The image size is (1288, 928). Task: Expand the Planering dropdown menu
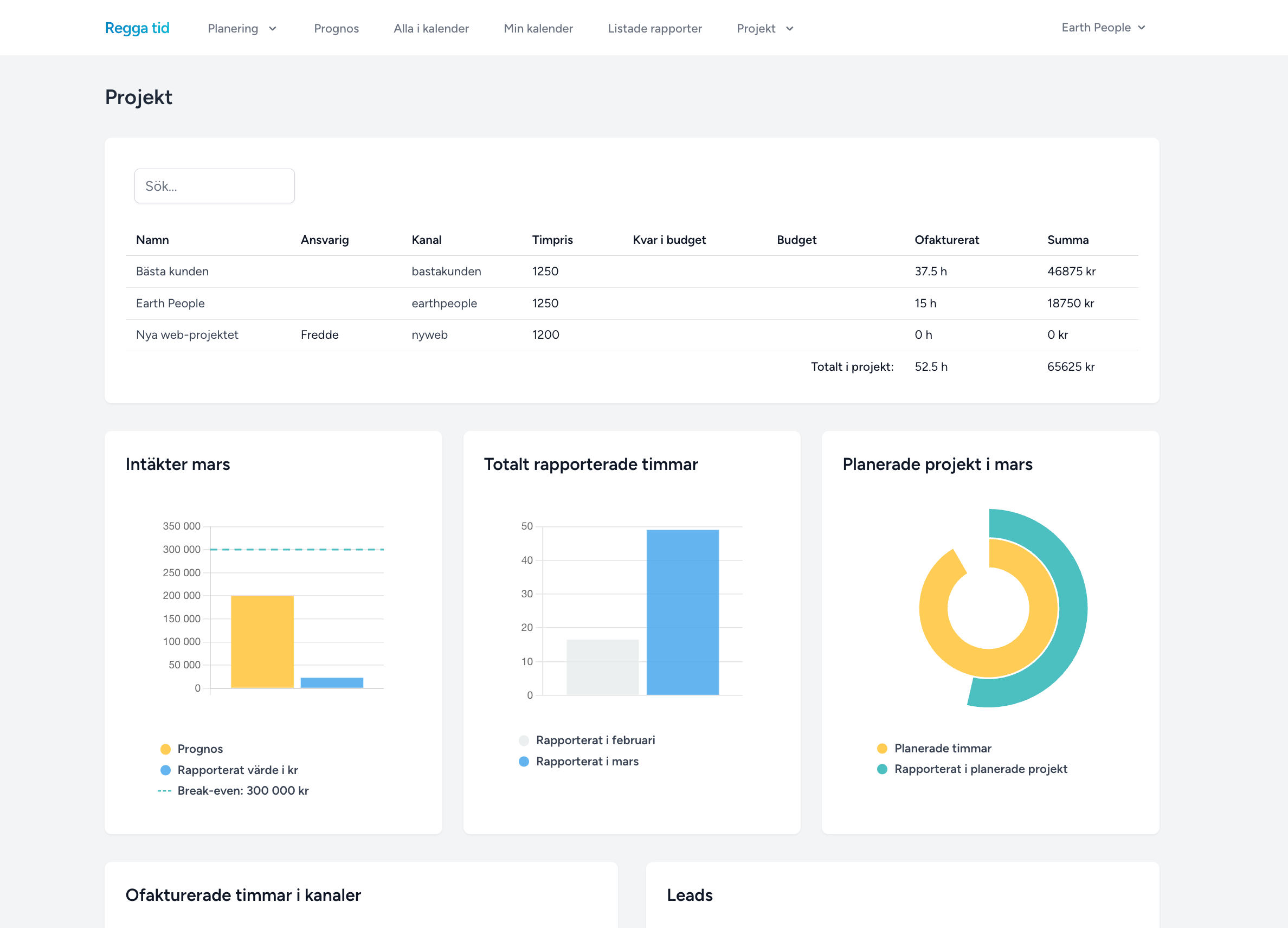[x=242, y=28]
